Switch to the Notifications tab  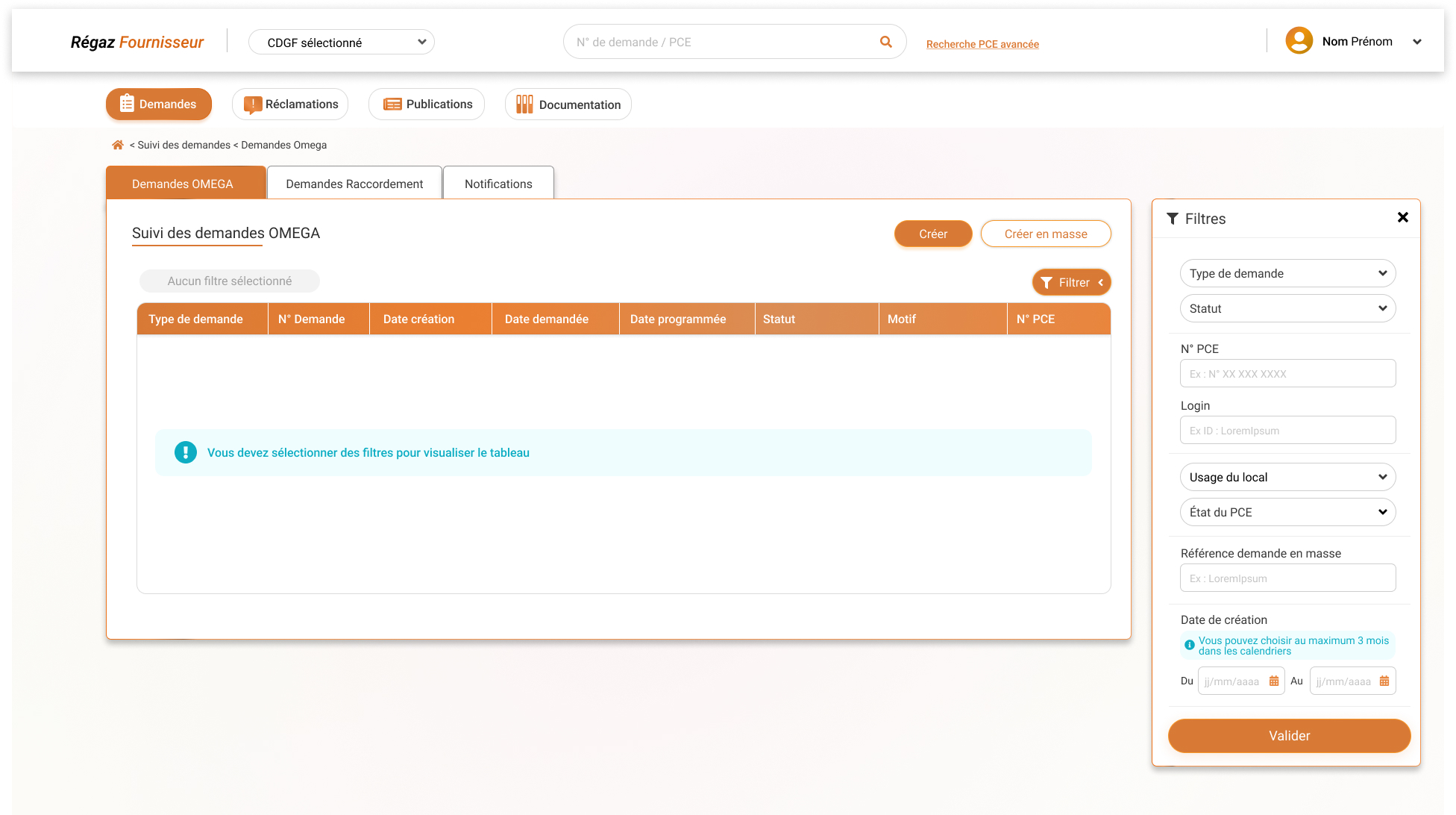click(x=498, y=184)
